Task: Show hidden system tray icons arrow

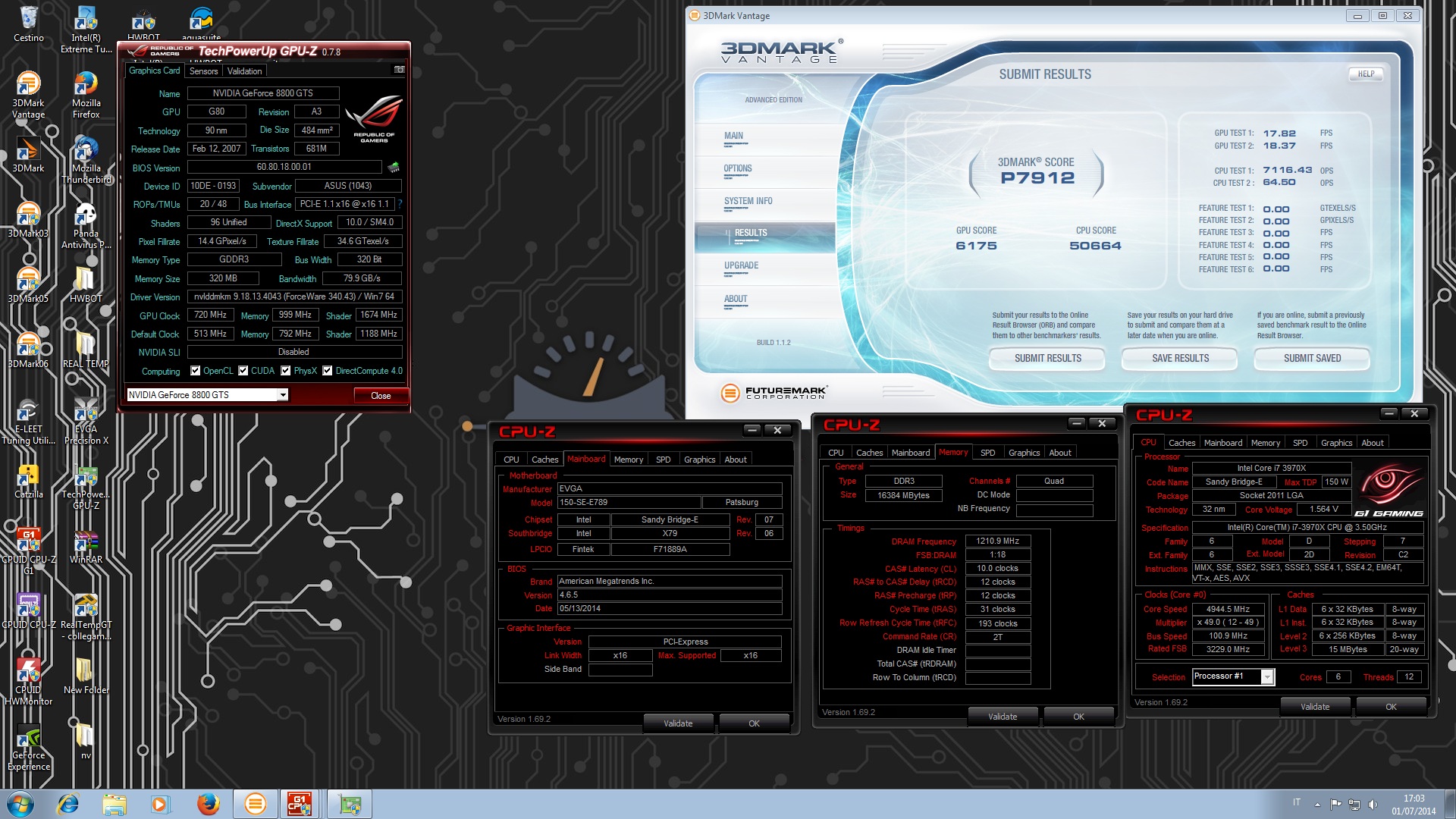Action: tap(1317, 804)
